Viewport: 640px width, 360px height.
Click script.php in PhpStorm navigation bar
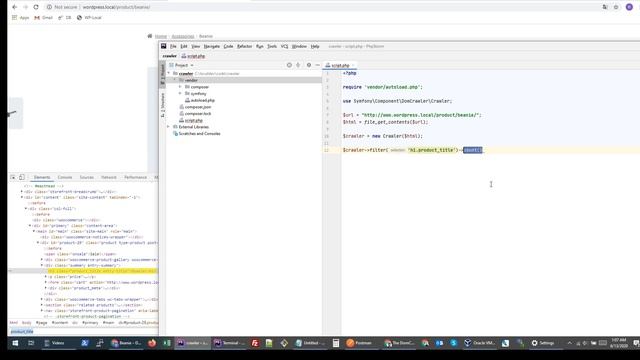click(193, 56)
